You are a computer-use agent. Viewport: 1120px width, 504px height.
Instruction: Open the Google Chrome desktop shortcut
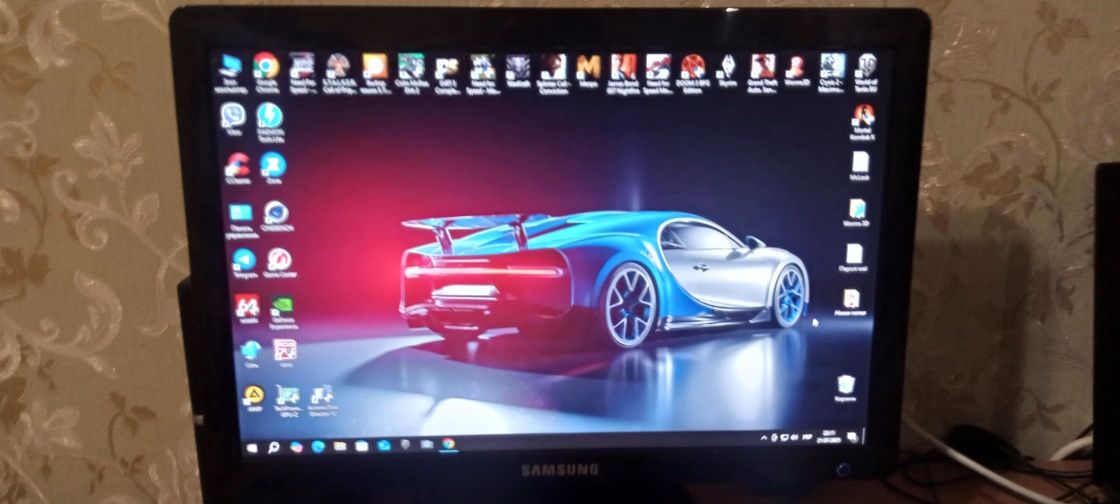tap(266, 71)
